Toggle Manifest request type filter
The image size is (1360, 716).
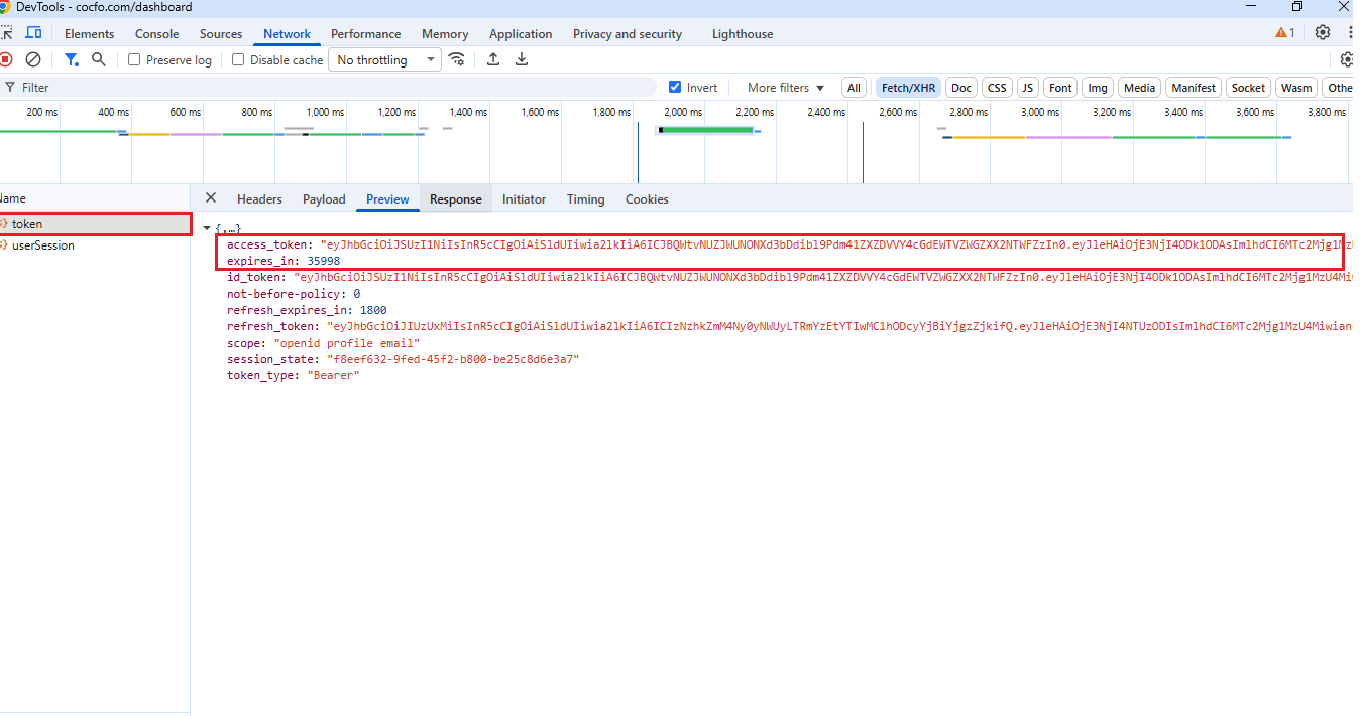1193,88
